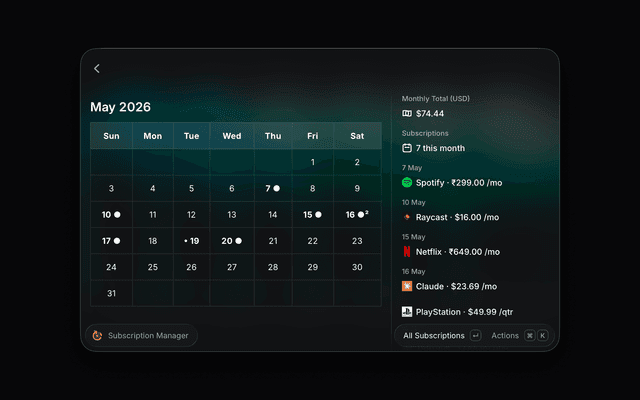Screen dimensions: 640x400
Task: Select May 17 on the calendar
Action: pyautogui.click(x=111, y=241)
